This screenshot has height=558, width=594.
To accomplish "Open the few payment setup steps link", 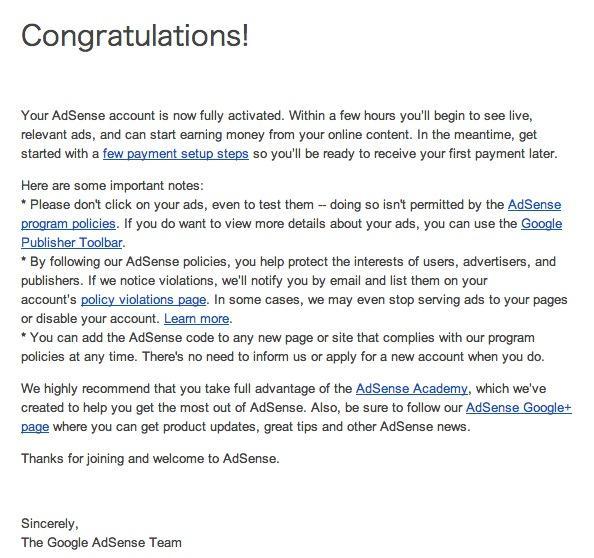I will tap(176, 154).
